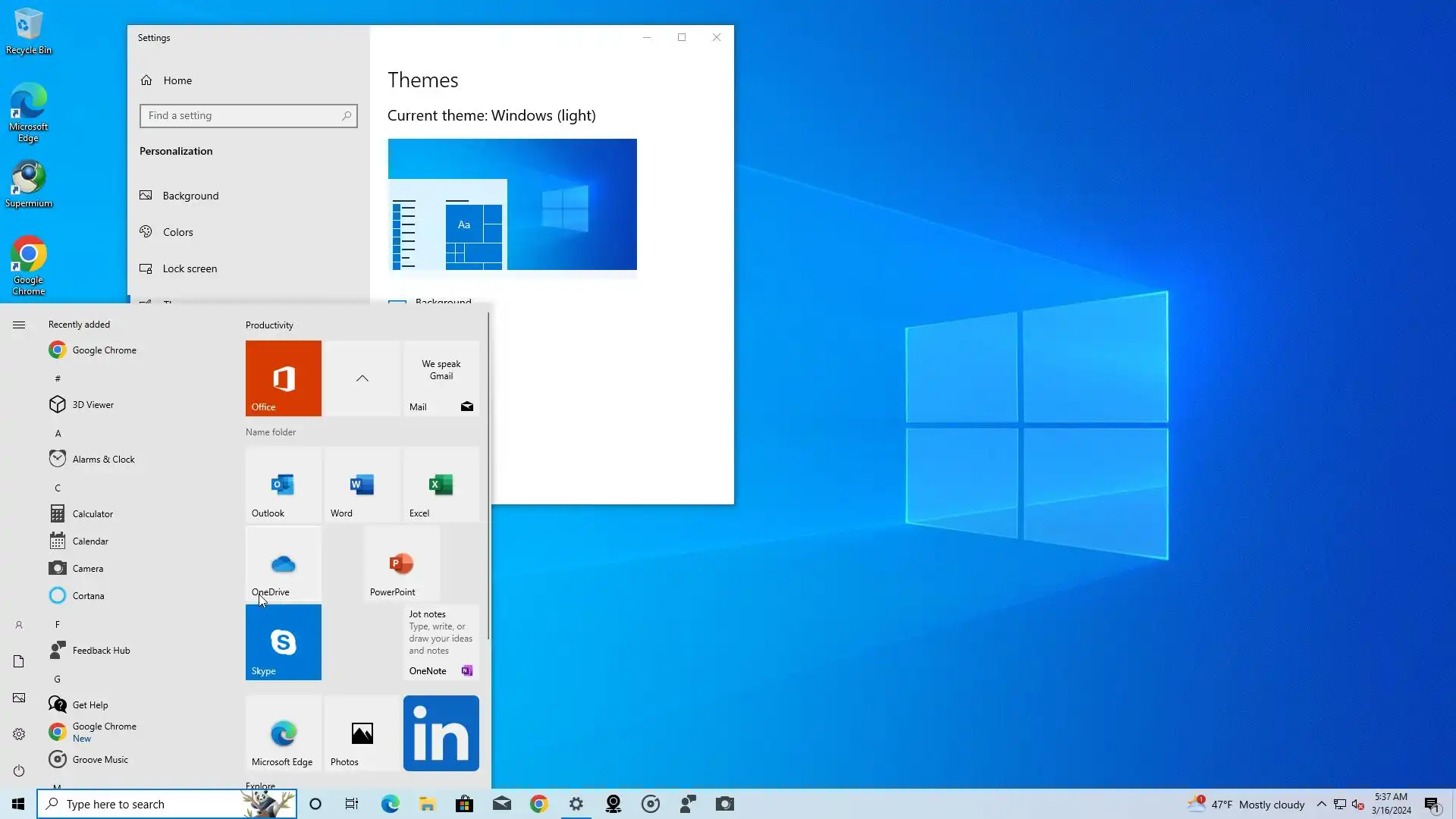This screenshot has height=819, width=1456.
Task: Open the Word tile
Action: 362,485
